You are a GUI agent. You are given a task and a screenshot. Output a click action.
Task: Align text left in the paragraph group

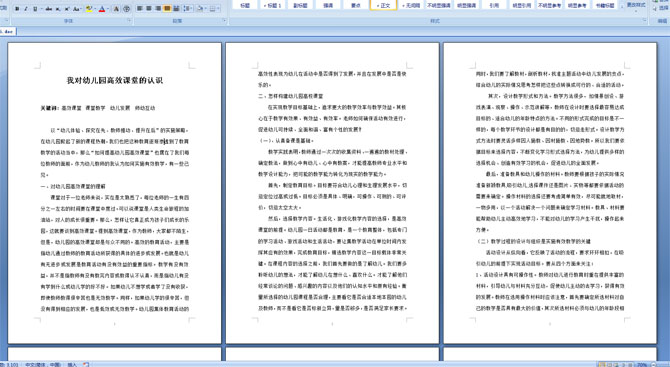[x=139, y=9]
